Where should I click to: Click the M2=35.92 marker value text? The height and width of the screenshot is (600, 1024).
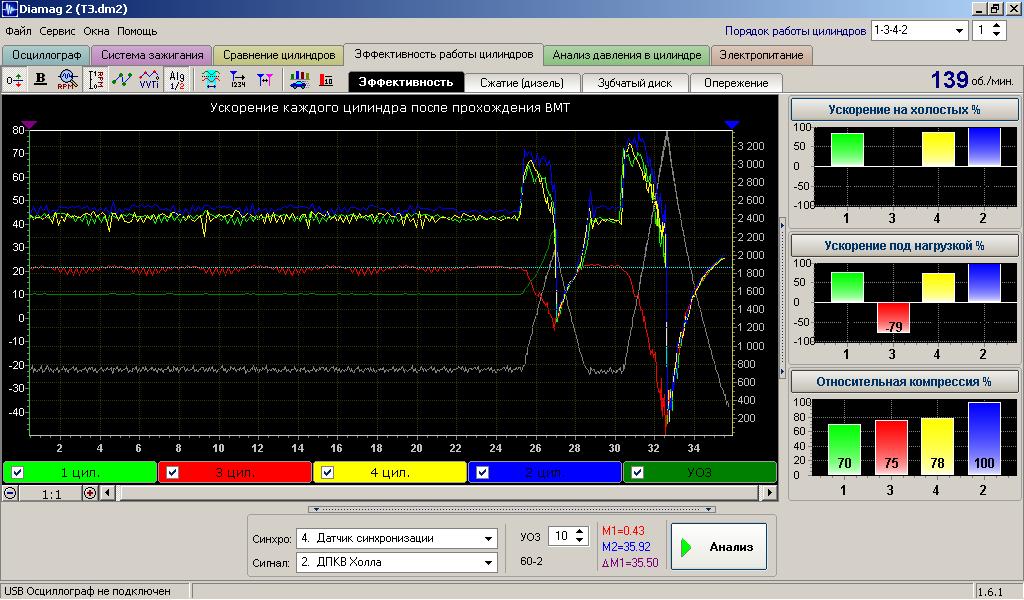(x=626, y=547)
